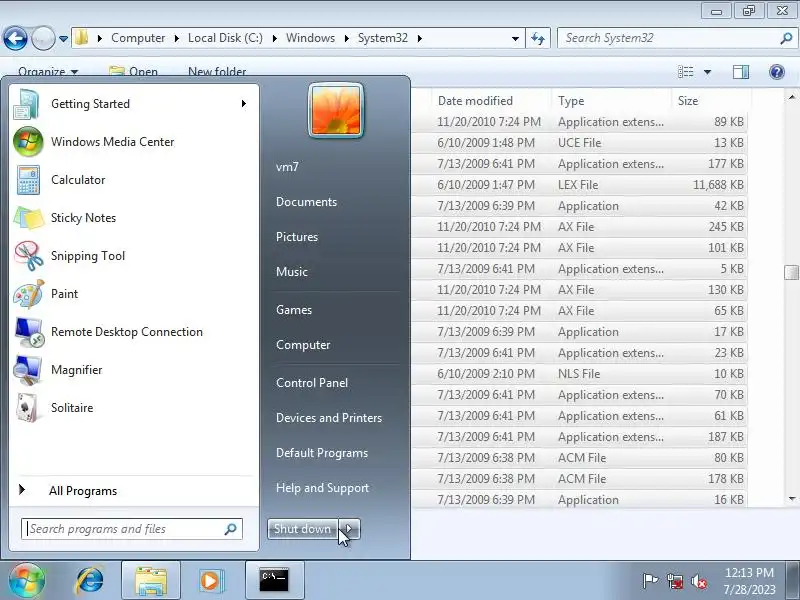
Task: Open address bar history dropdown
Action: click(x=515, y=39)
